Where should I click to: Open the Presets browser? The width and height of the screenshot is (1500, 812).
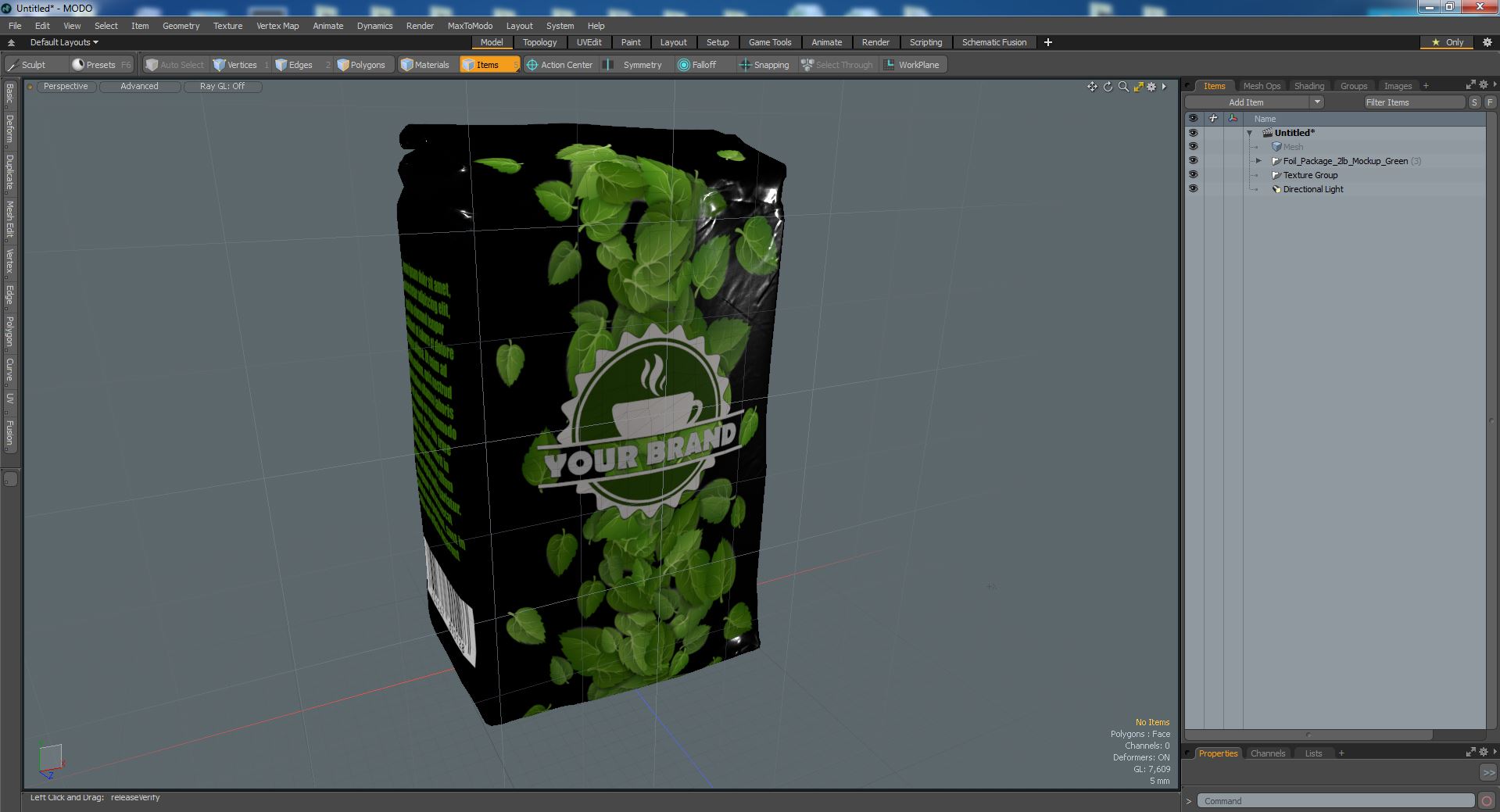click(x=100, y=65)
